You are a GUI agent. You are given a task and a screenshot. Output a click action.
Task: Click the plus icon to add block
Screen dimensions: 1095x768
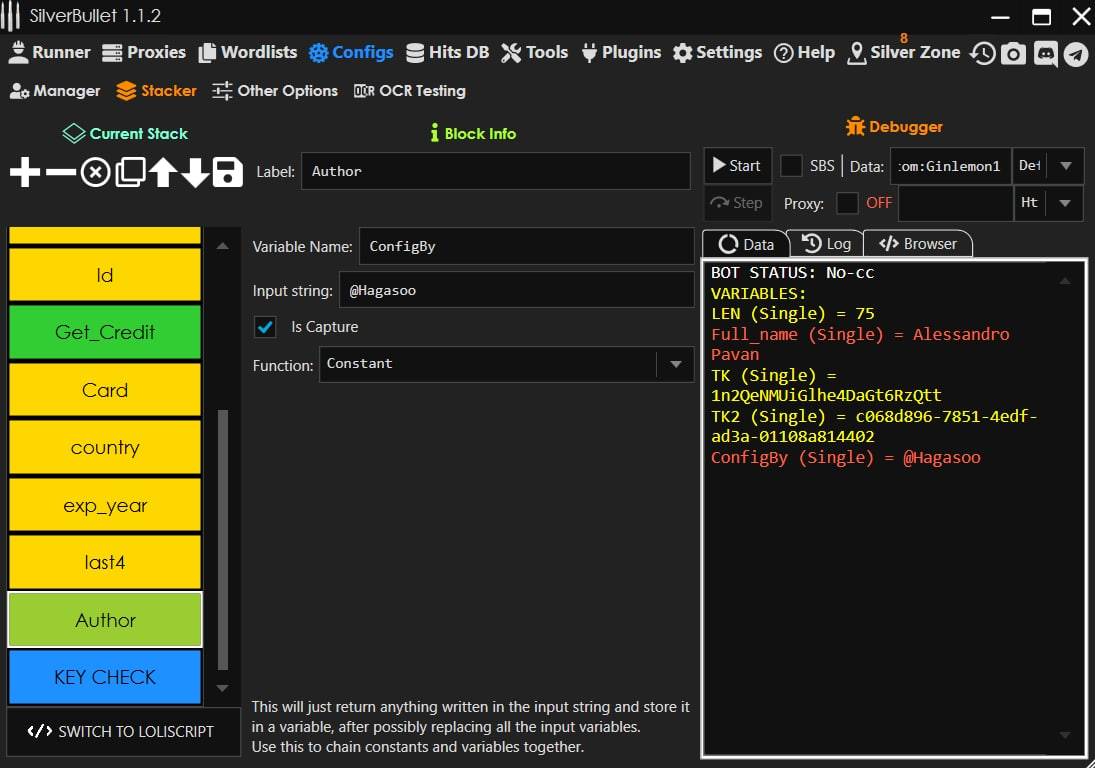(25, 173)
